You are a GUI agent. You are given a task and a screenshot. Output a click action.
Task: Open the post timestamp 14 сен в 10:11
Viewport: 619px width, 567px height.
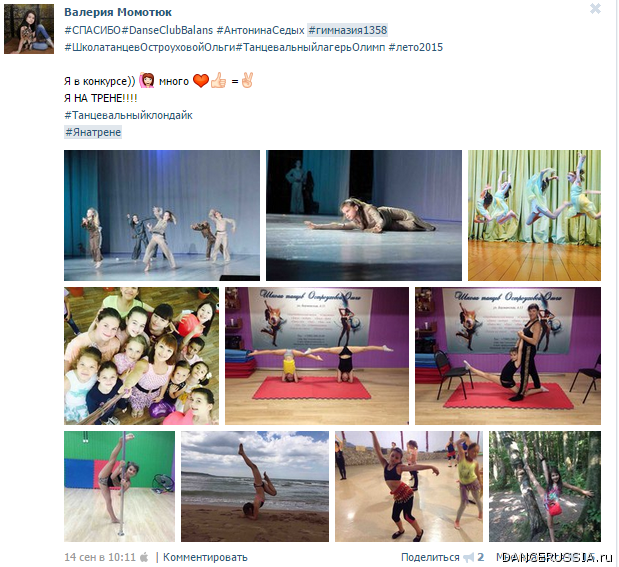tap(99, 557)
